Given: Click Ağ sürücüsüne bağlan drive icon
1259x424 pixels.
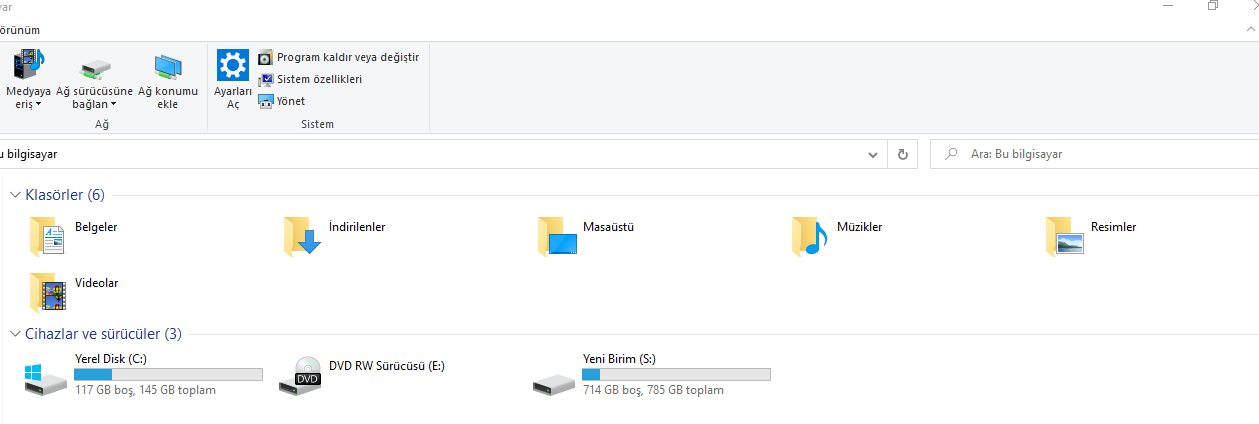Looking at the screenshot, I should (x=94, y=68).
